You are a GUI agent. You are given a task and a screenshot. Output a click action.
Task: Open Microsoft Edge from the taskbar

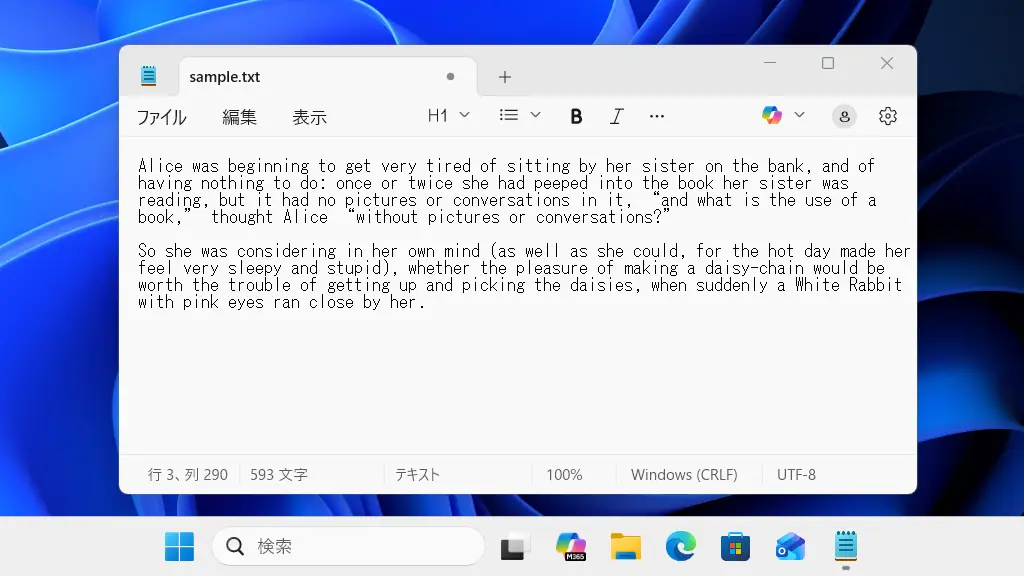tap(681, 546)
